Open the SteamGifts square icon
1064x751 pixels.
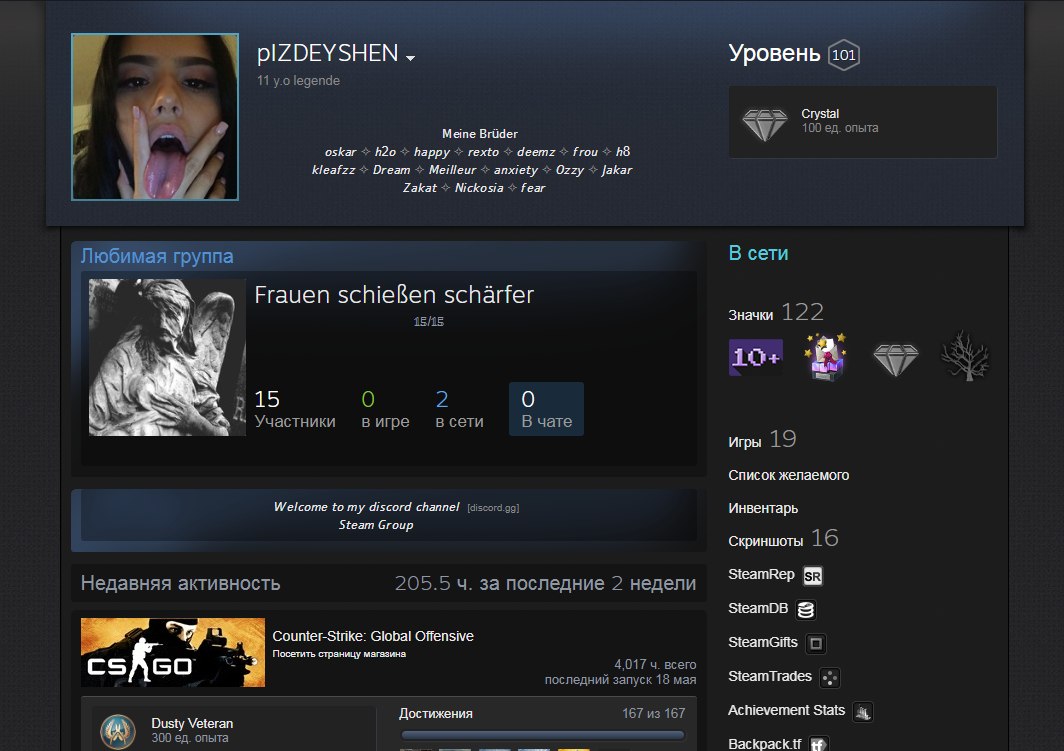coord(816,643)
